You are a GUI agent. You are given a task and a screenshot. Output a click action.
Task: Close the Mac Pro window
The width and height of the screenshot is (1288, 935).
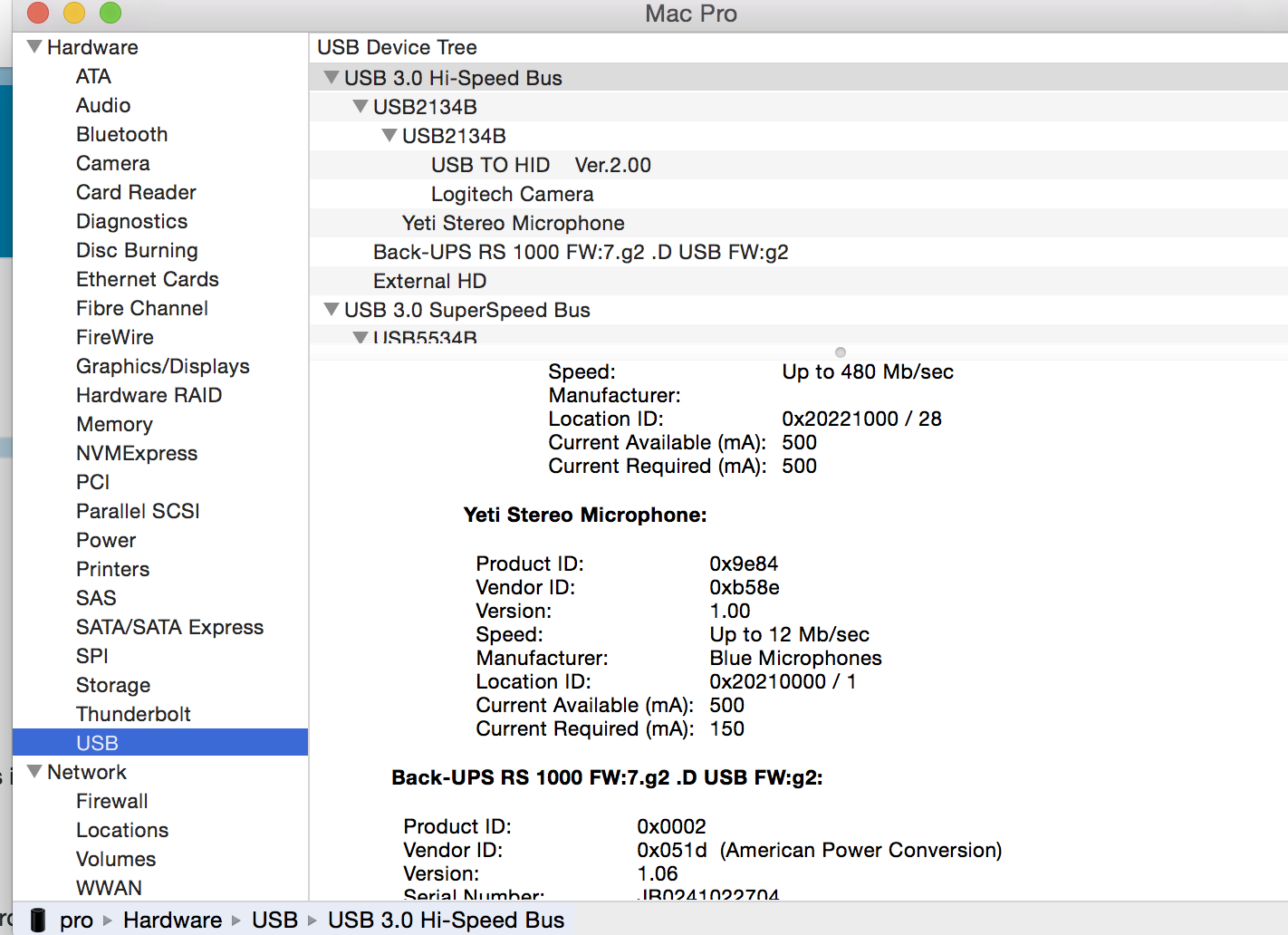coord(38,13)
